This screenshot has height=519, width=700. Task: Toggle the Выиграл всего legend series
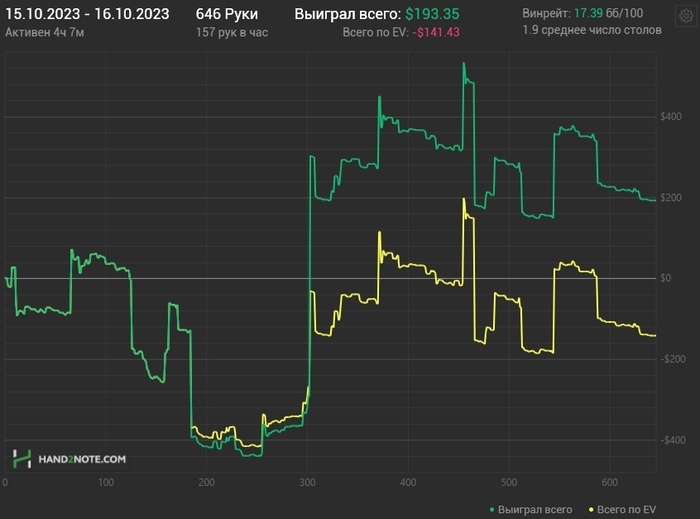click(535, 509)
